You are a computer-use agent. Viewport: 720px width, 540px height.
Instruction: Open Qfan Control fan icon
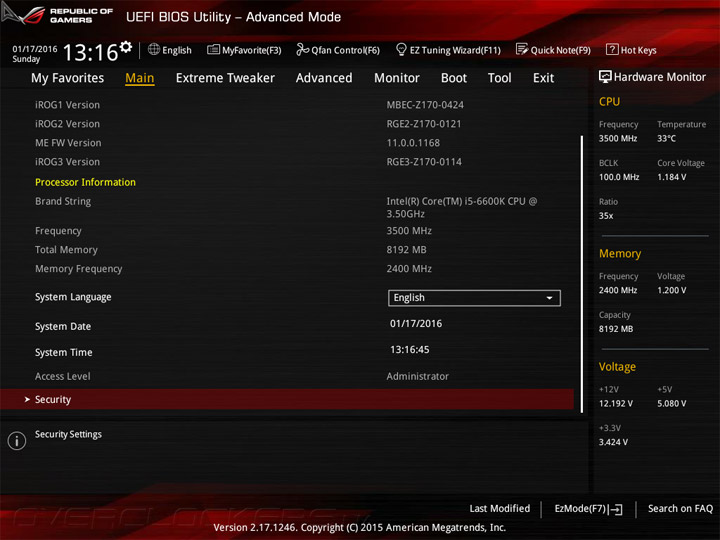coord(302,49)
